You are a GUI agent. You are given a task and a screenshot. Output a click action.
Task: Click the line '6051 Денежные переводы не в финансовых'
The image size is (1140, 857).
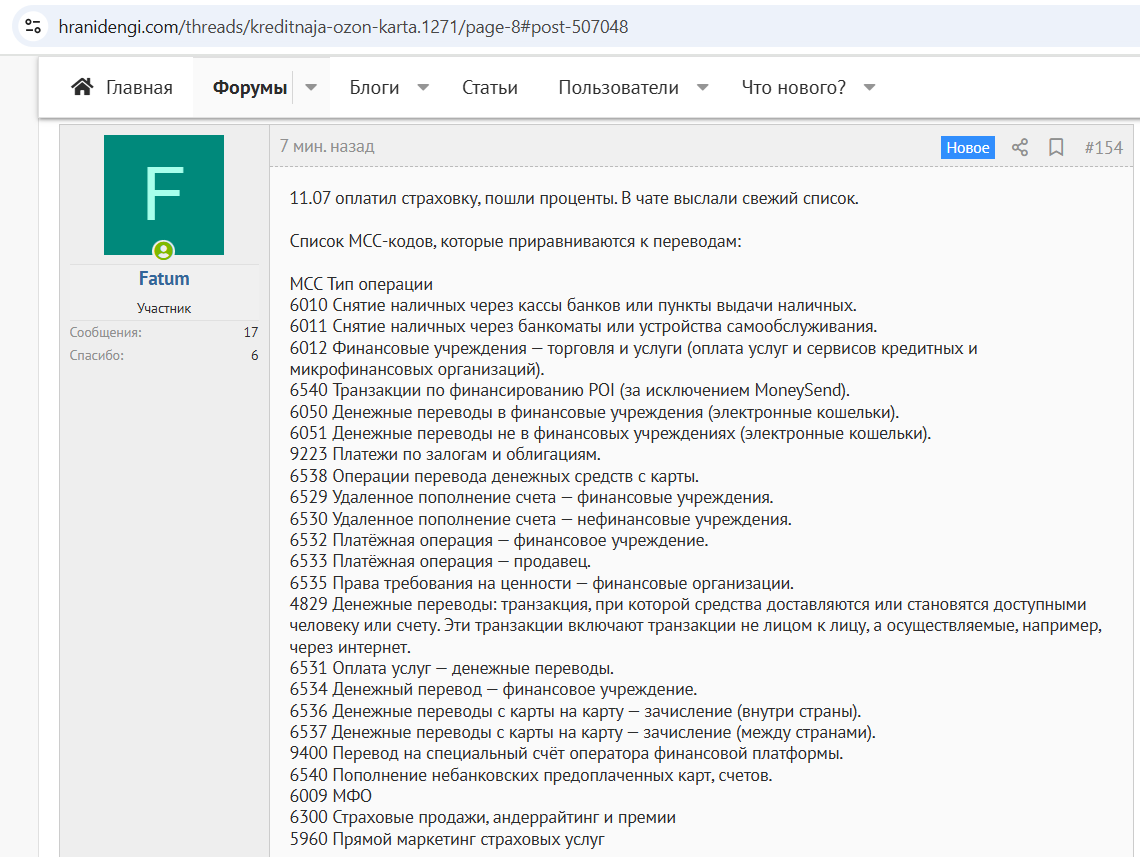point(610,433)
